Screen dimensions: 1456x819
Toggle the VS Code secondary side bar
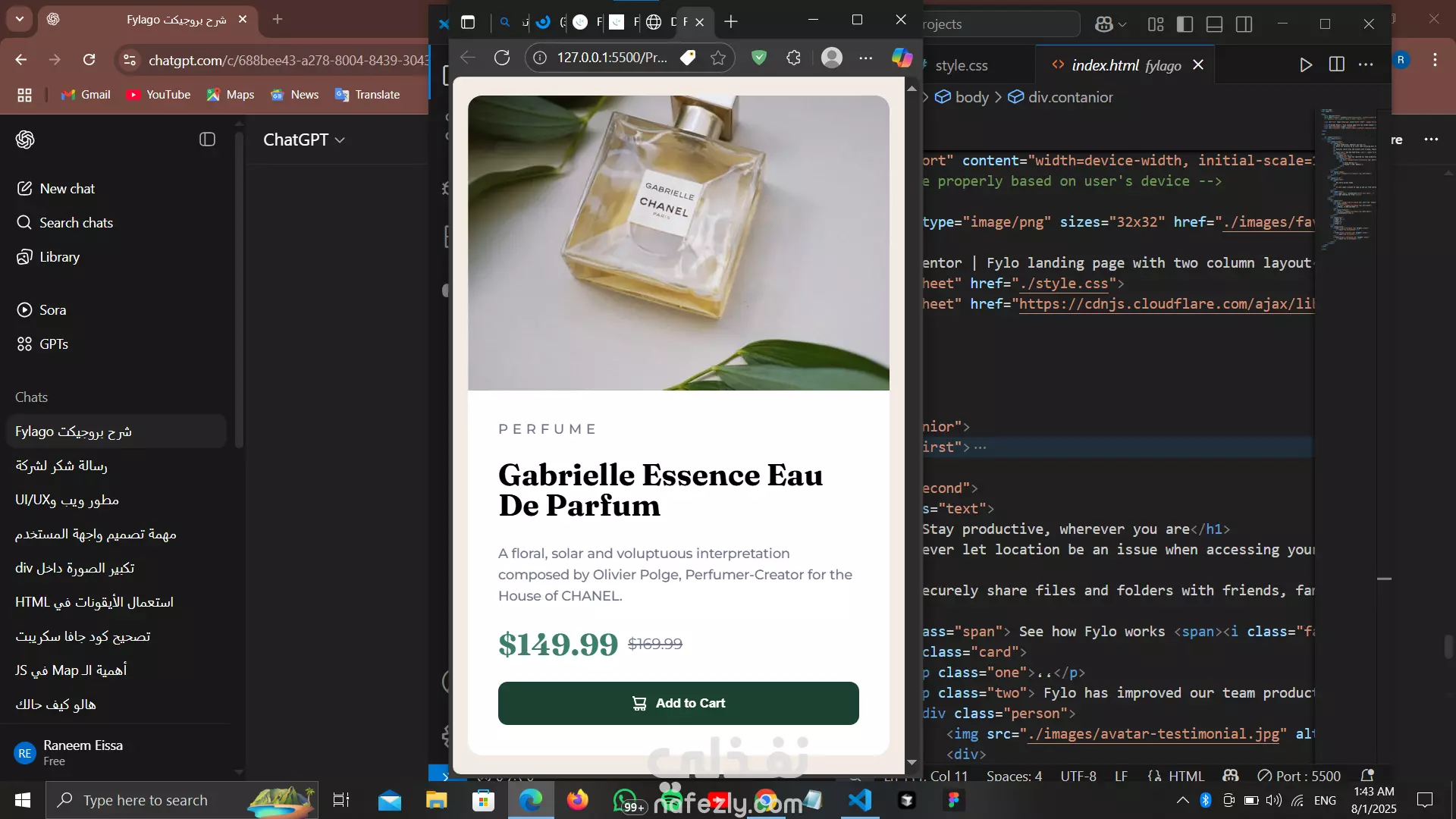[x=1244, y=24]
